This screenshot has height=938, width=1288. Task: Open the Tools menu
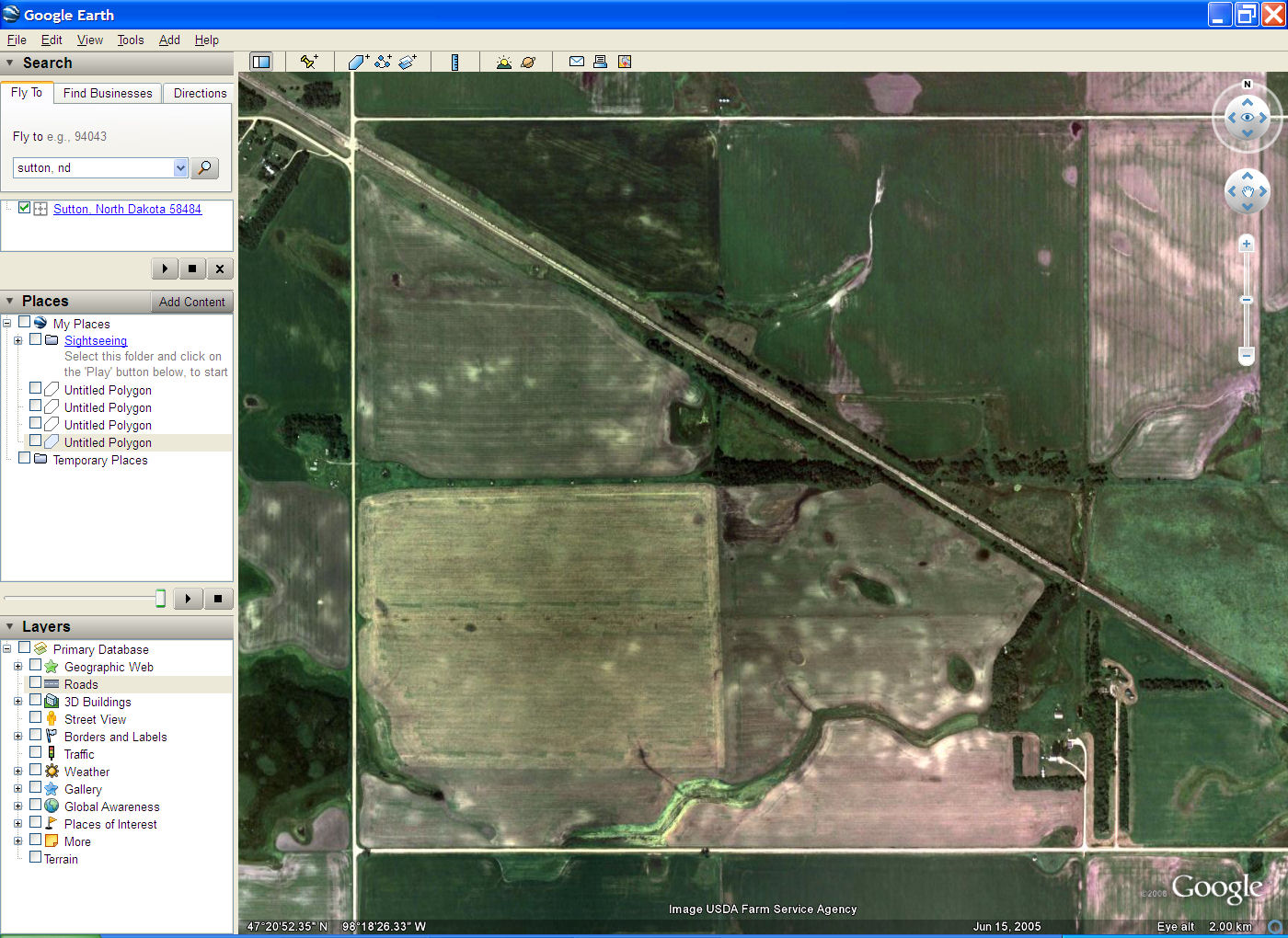click(131, 40)
